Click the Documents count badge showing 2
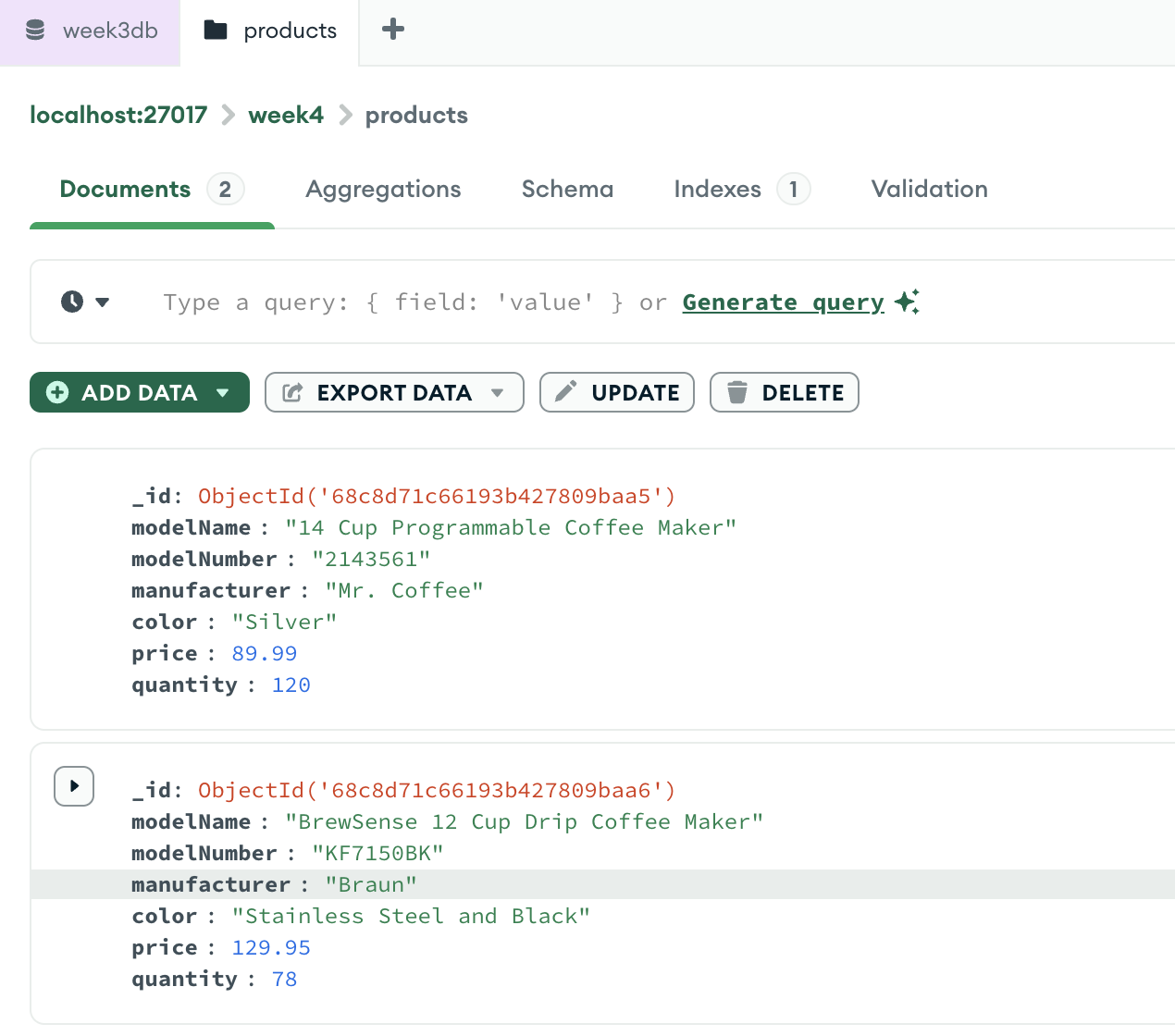The image size is (1175, 1036). point(225,189)
